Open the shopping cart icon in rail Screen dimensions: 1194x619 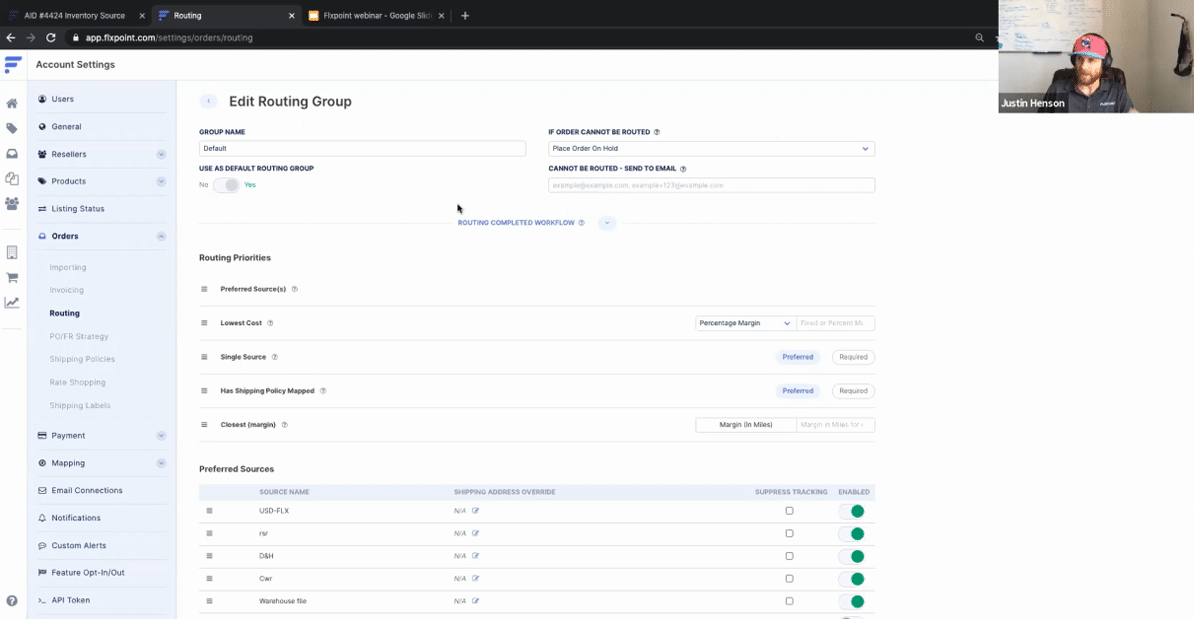click(12, 278)
